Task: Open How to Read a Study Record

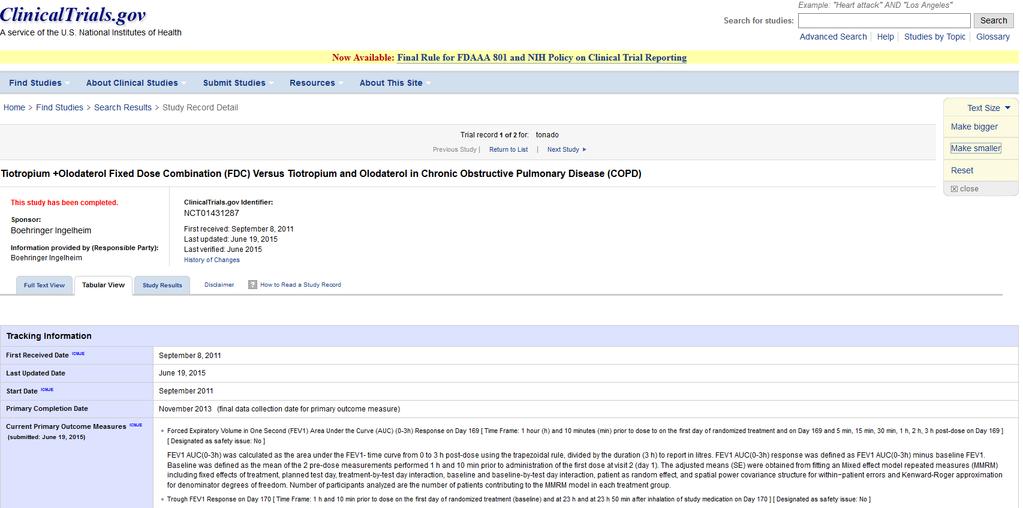Action: coord(300,285)
